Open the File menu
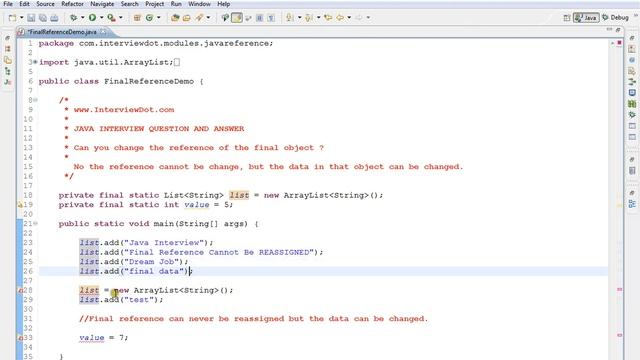This screenshot has width=640, height=360. click(8, 4)
